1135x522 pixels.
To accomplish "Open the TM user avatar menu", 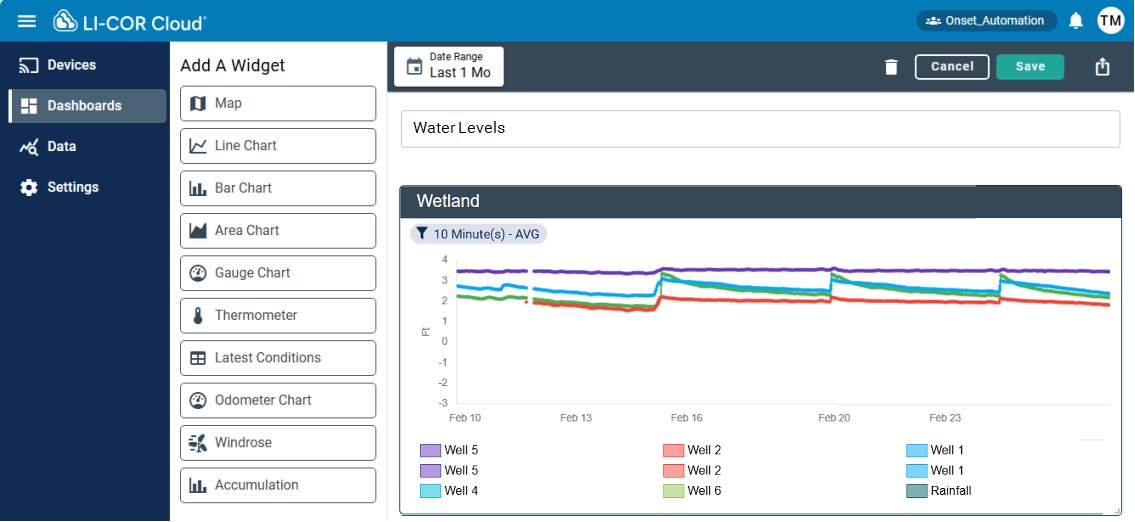I will click(x=1110, y=21).
